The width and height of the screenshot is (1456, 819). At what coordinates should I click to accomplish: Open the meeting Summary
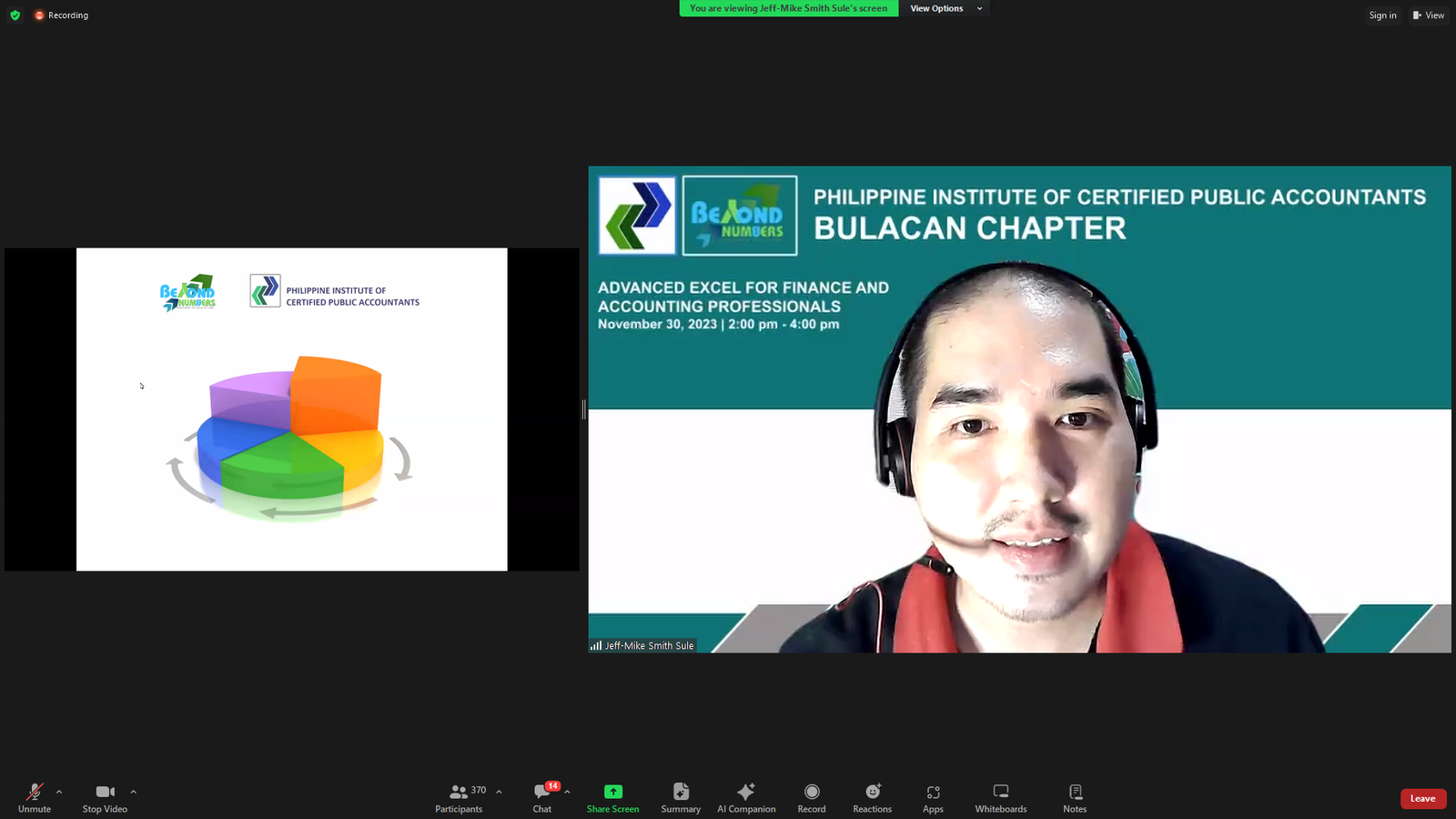coord(681,797)
